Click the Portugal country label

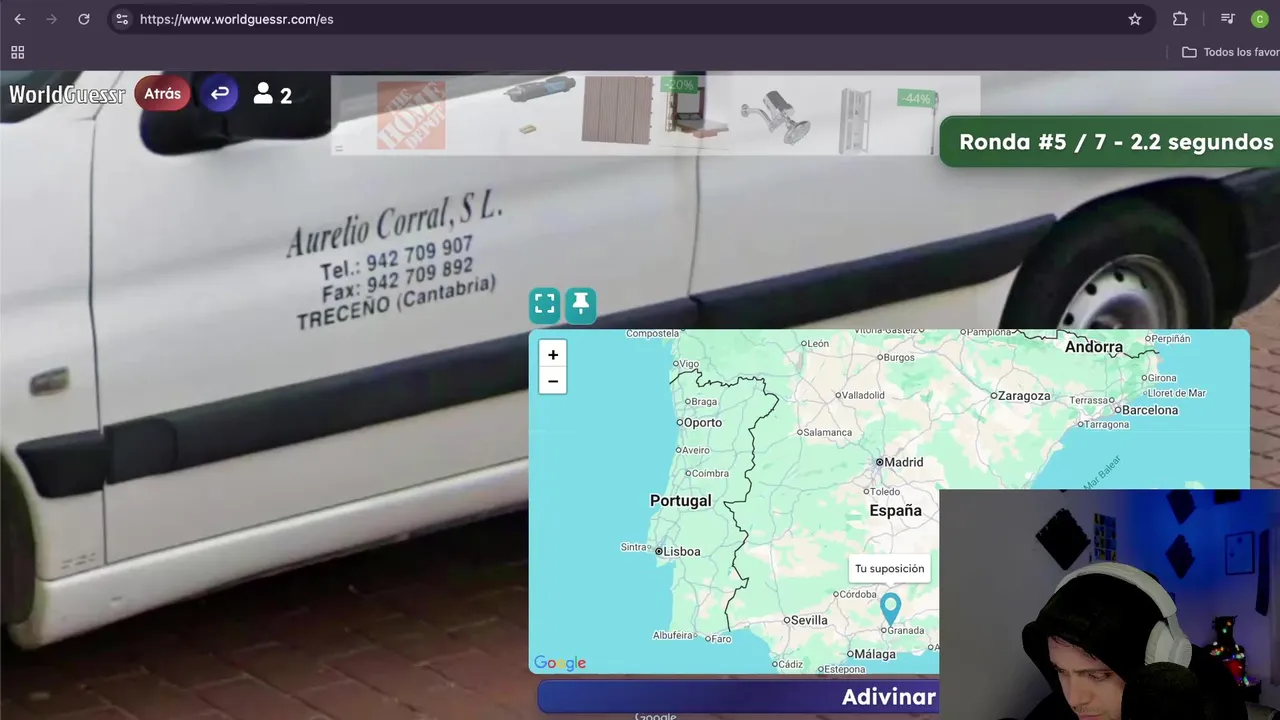point(681,500)
